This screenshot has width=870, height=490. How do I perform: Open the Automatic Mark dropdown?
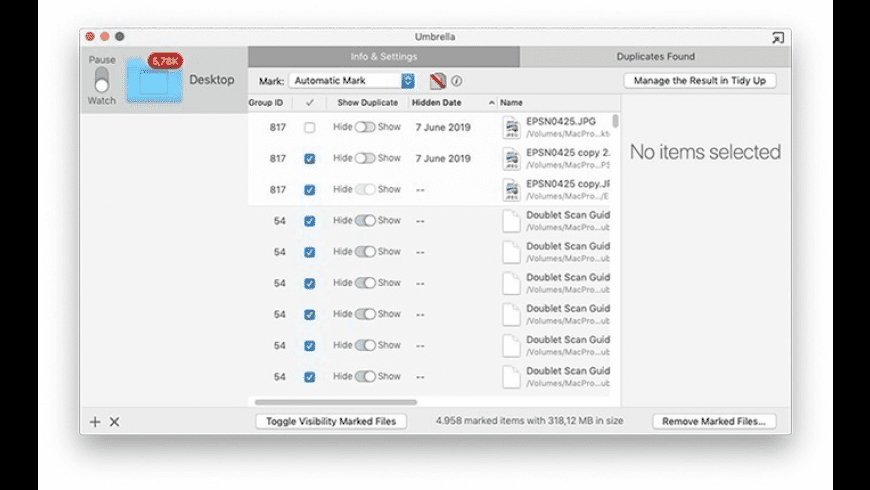(x=352, y=80)
